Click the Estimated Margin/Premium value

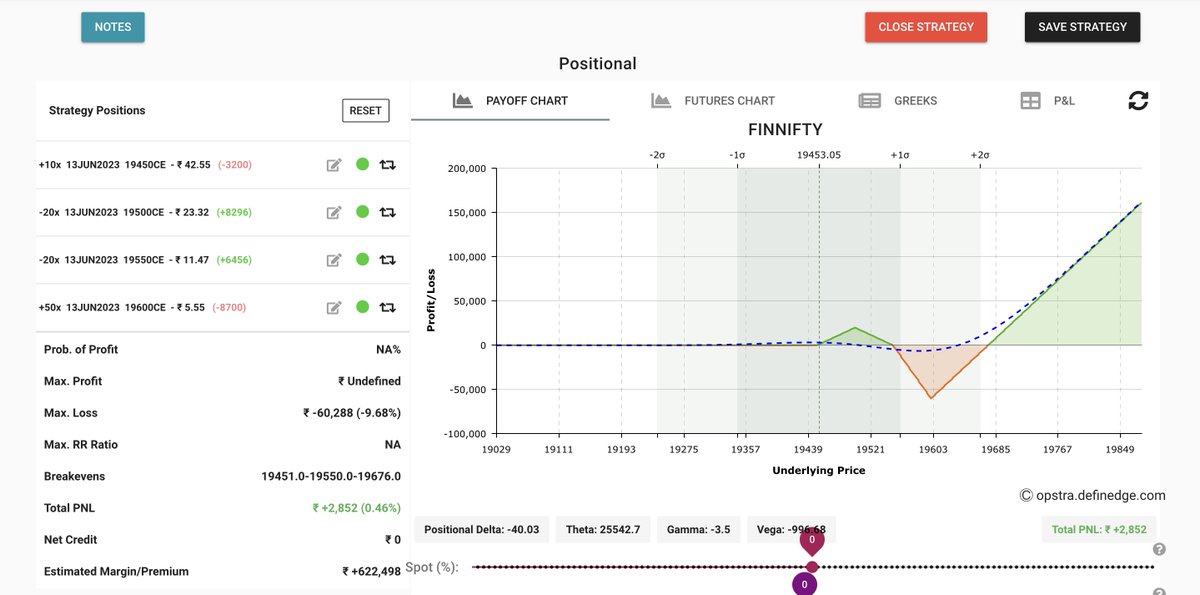click(x=372, y=572)
